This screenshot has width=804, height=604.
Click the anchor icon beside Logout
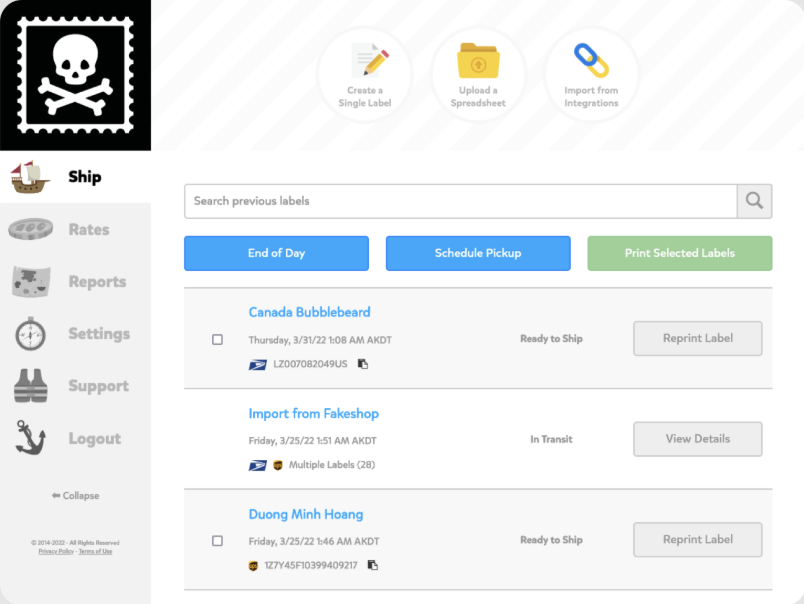pos(31,438)
